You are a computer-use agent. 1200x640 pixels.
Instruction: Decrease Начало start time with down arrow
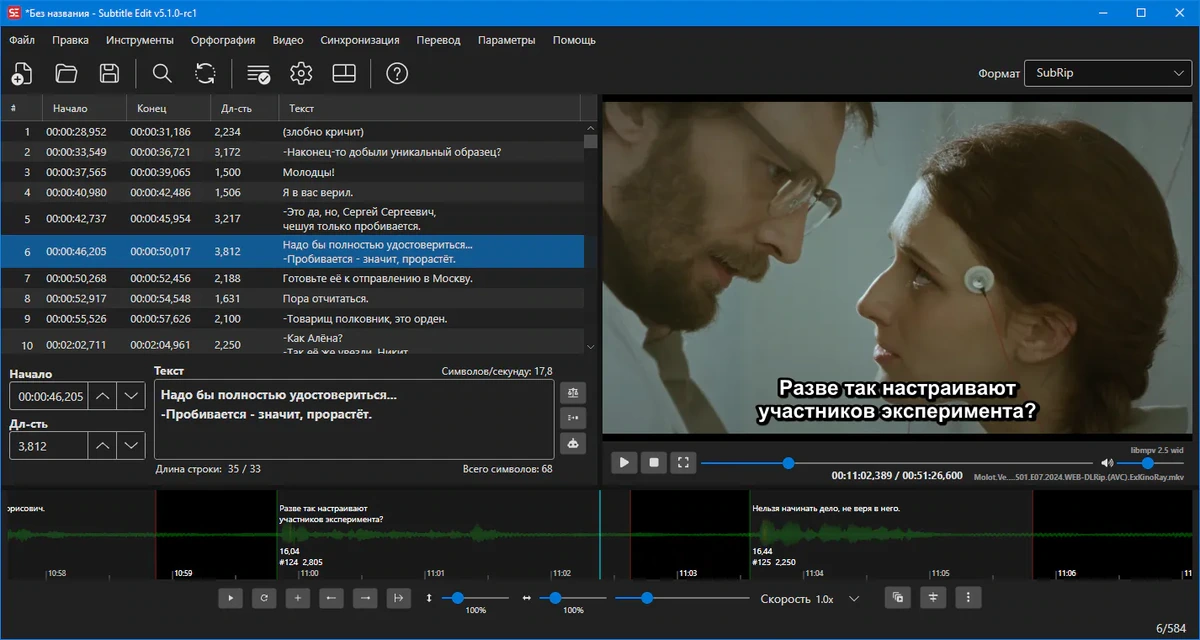tap(131, 397)
